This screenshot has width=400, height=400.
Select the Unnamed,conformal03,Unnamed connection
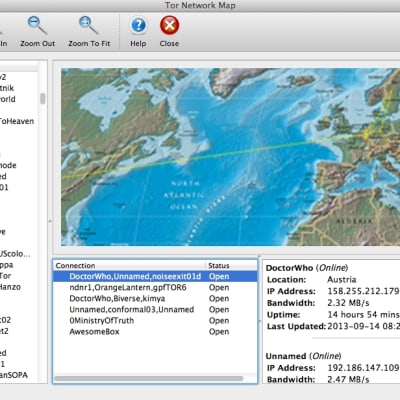(155, 309)
